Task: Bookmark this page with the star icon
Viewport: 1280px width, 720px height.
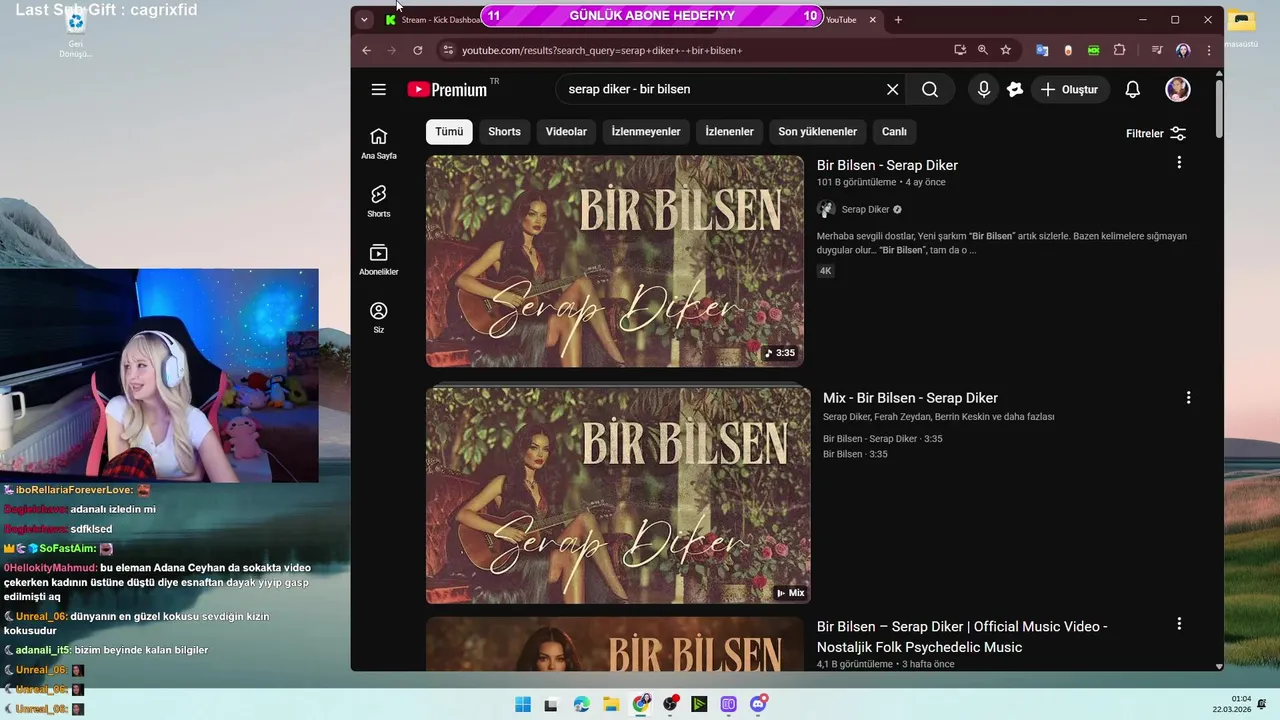Action: pos(1006,50)
